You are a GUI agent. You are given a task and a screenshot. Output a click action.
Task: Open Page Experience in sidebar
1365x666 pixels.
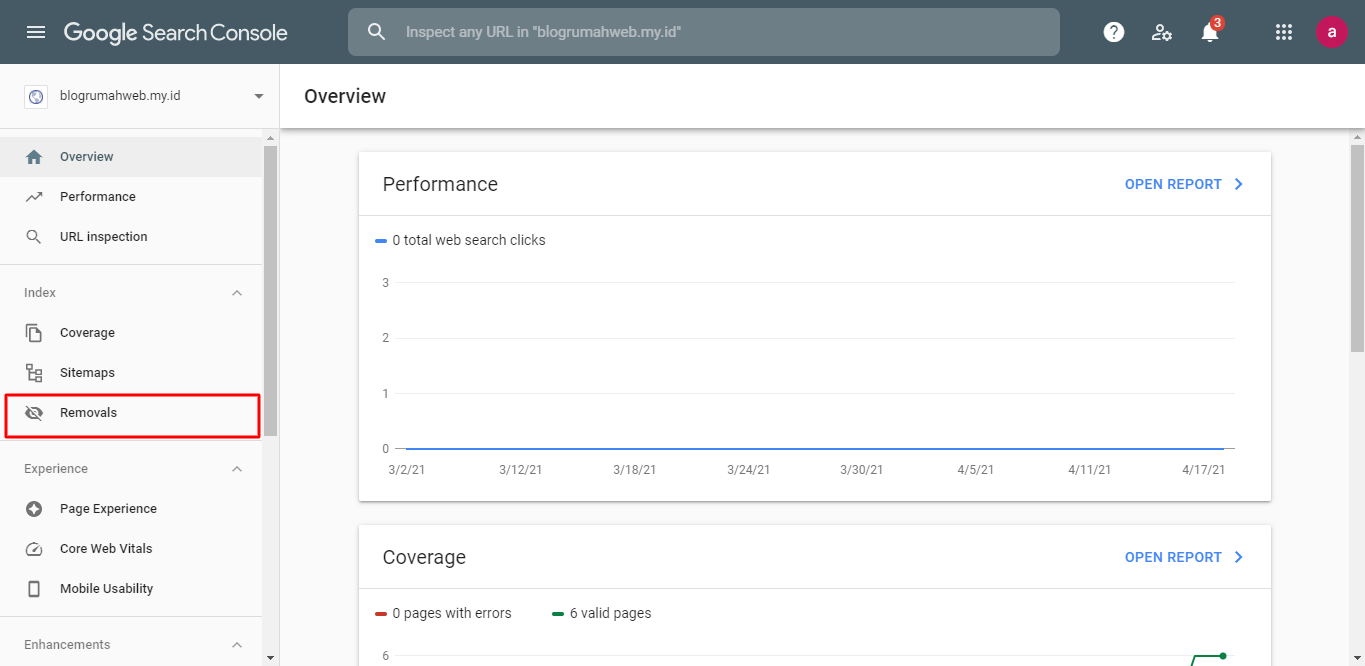[131, 509]
